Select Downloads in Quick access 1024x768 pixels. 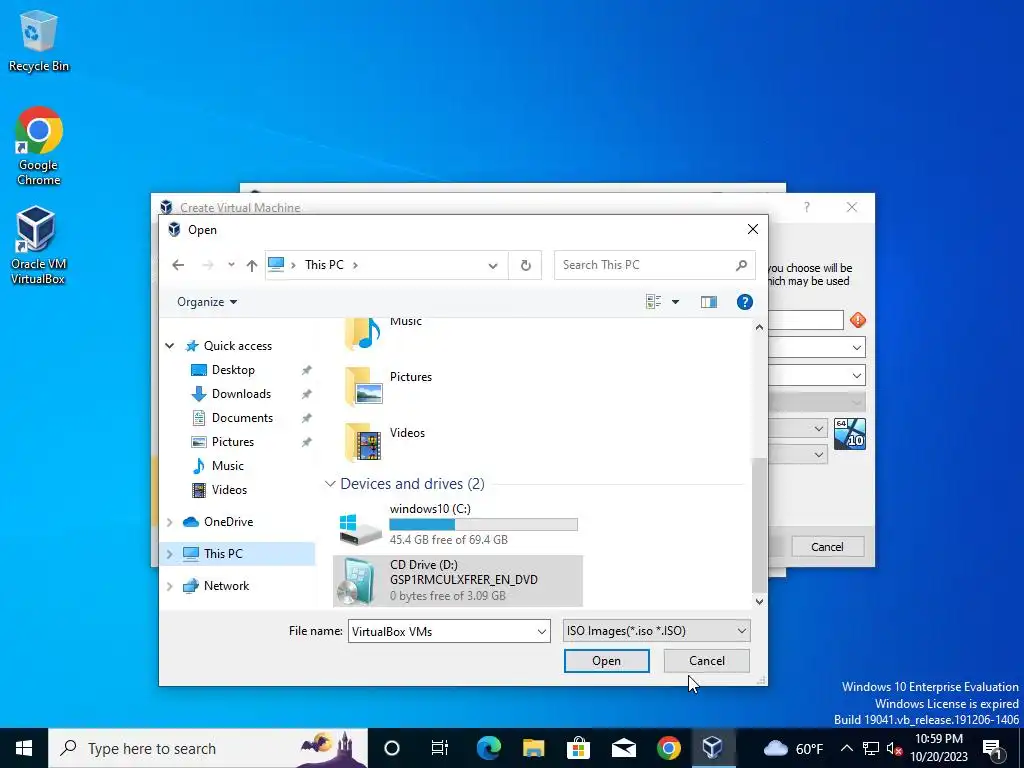click(240, 394)
